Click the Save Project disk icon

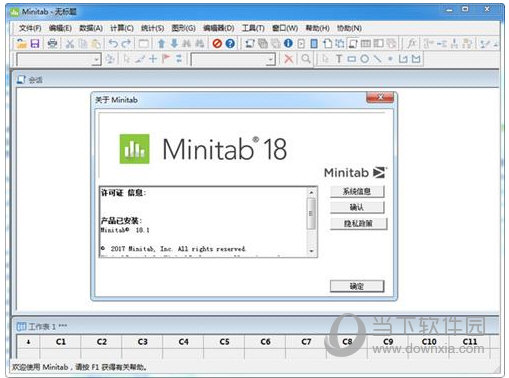click(35, 43)
